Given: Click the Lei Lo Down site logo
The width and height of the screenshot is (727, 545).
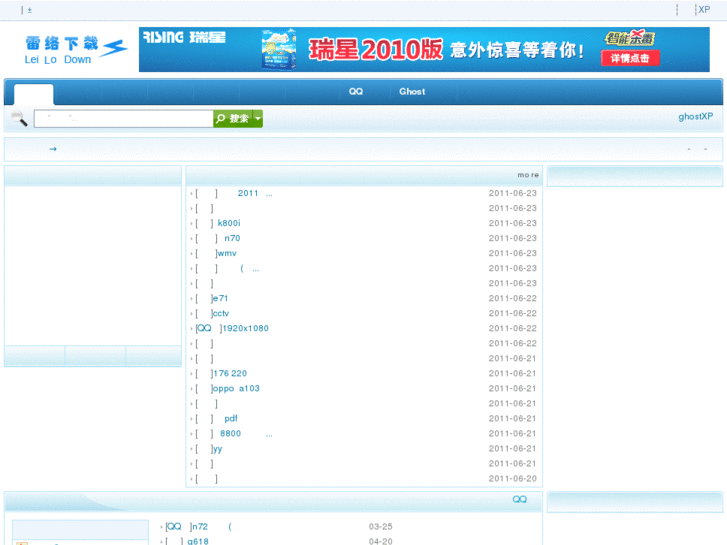Looking at the screenshot, I should click(x=76, y=50).
